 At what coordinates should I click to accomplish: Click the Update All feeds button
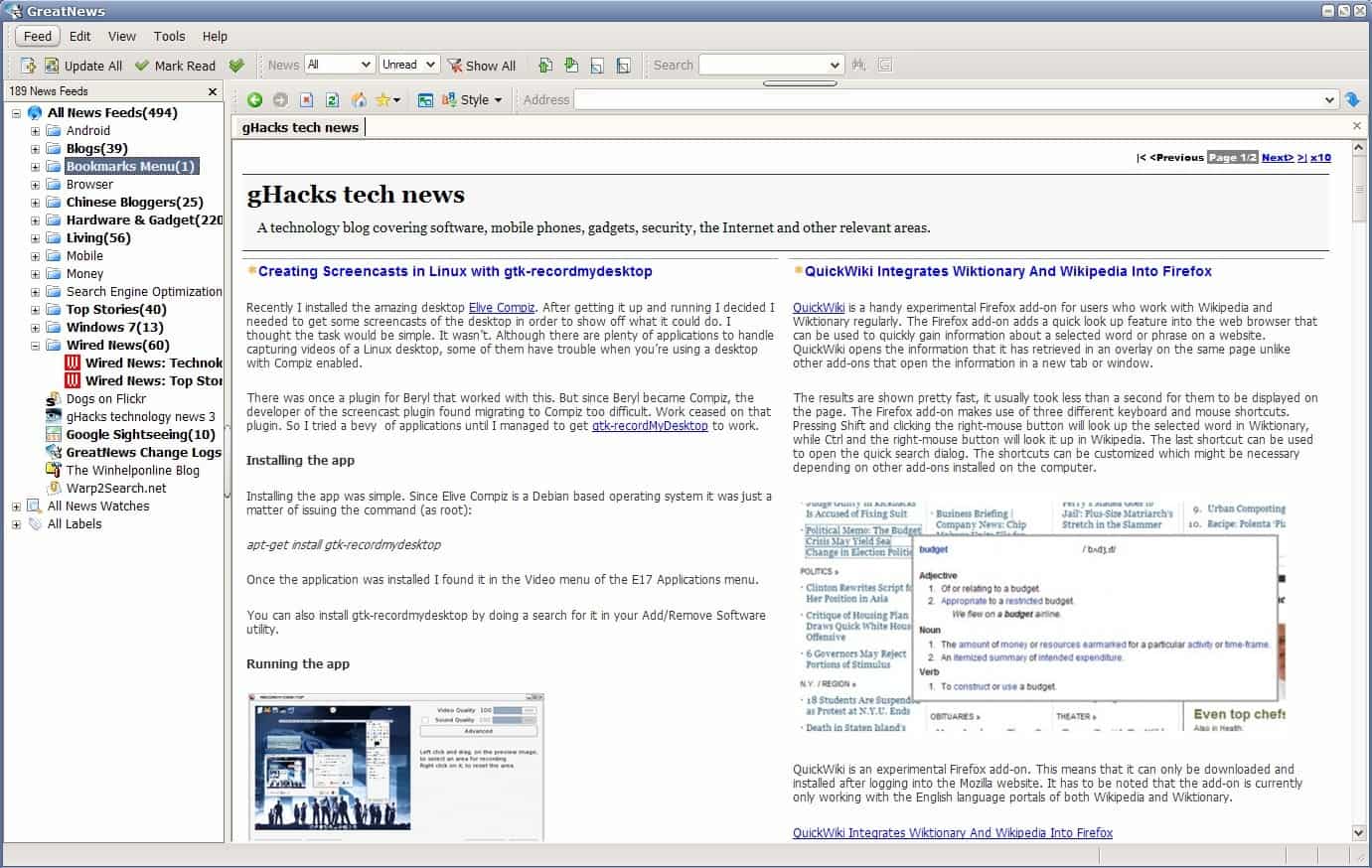coord(83,66)
